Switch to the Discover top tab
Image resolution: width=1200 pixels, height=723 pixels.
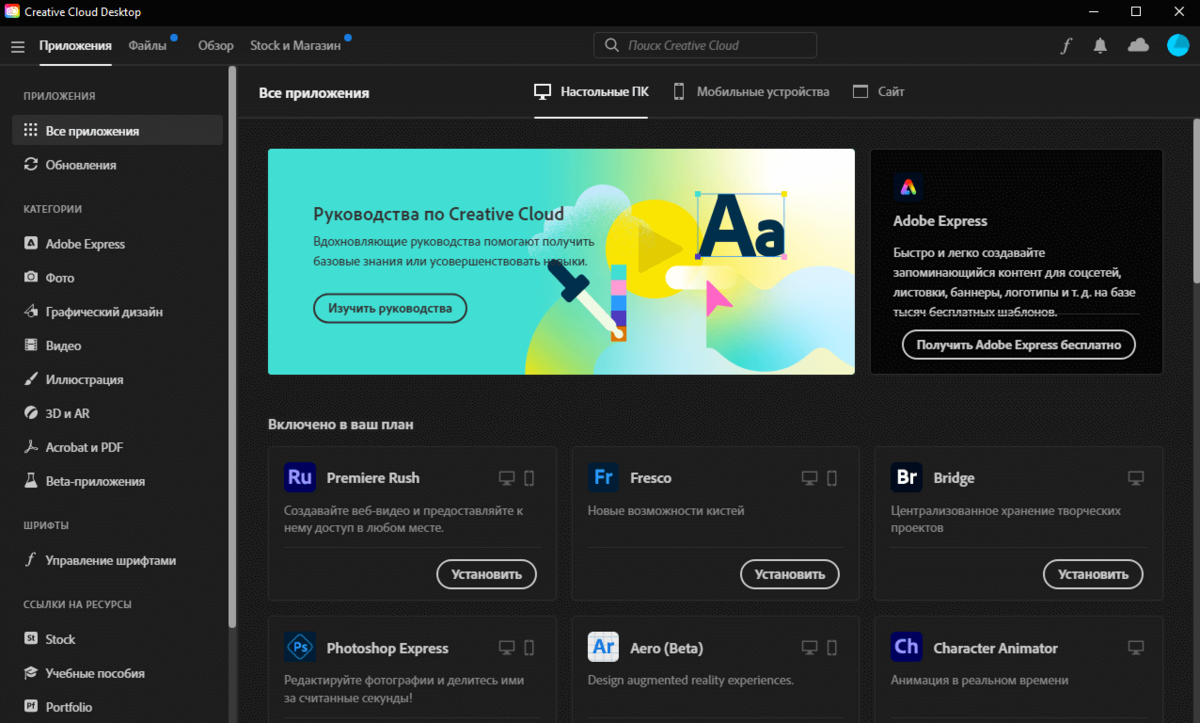216,46
